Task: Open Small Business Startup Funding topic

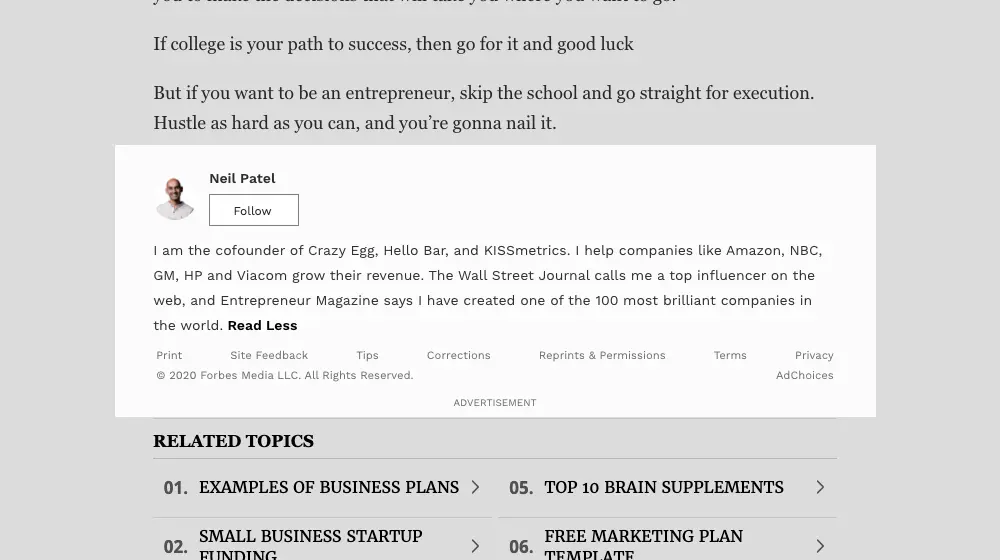Action: (310, 545)
